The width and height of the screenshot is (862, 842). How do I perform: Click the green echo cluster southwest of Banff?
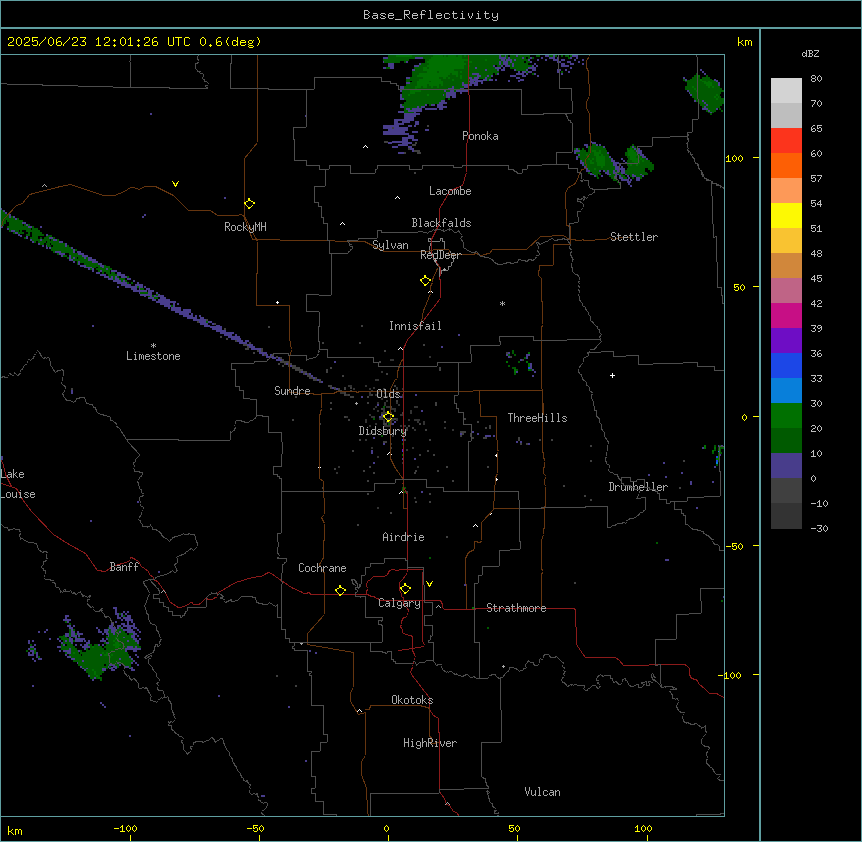(102, 651)
